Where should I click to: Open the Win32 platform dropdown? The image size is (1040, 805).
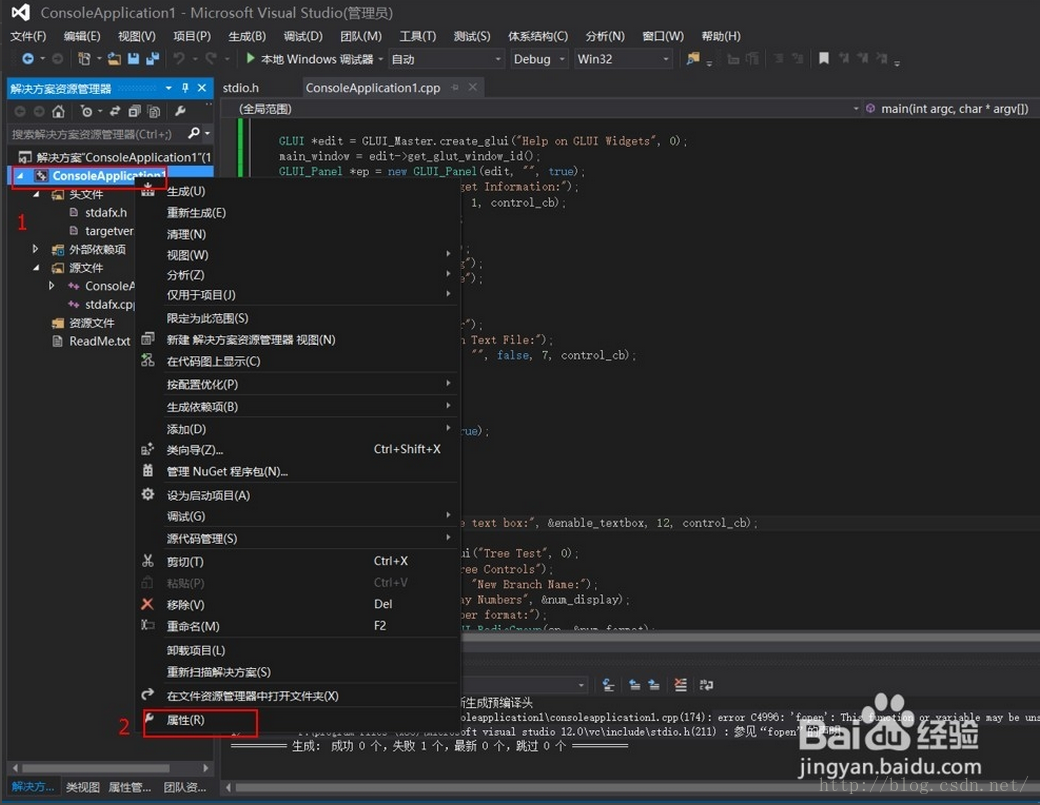point(623,59)
